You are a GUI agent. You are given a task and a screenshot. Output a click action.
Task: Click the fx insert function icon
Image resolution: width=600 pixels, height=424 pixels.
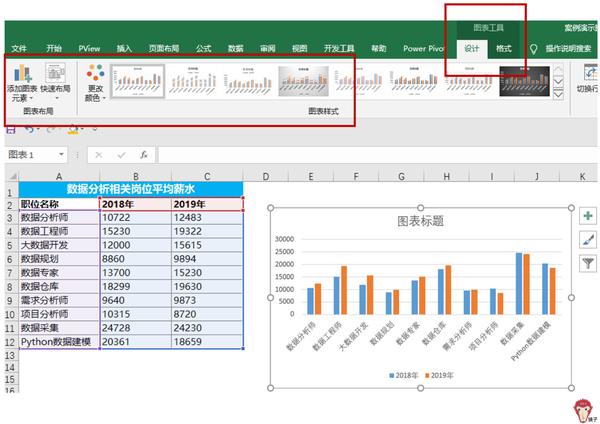point(144,155)
